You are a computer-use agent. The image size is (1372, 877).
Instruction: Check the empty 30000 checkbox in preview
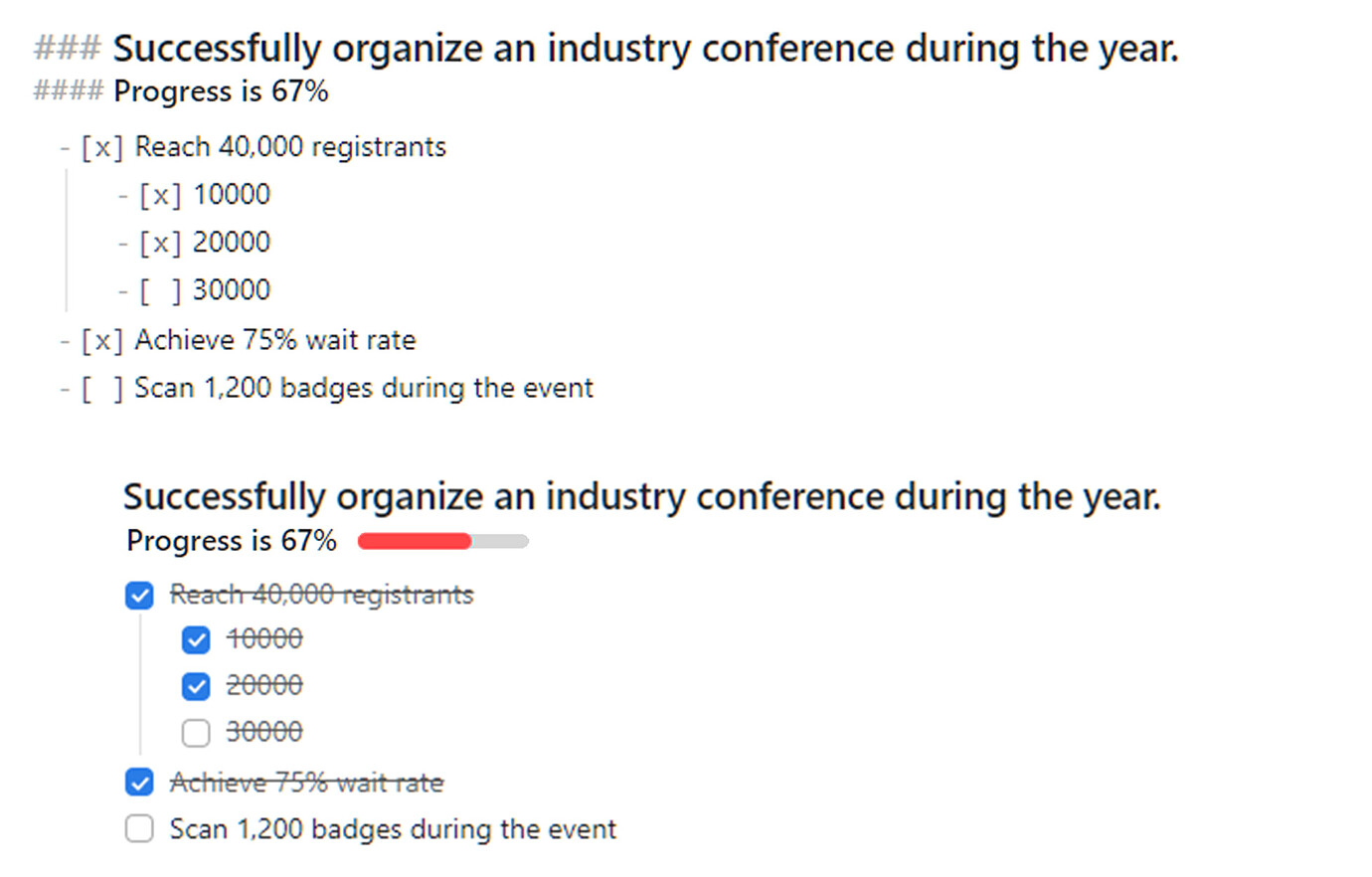click(x=196, y=733)
